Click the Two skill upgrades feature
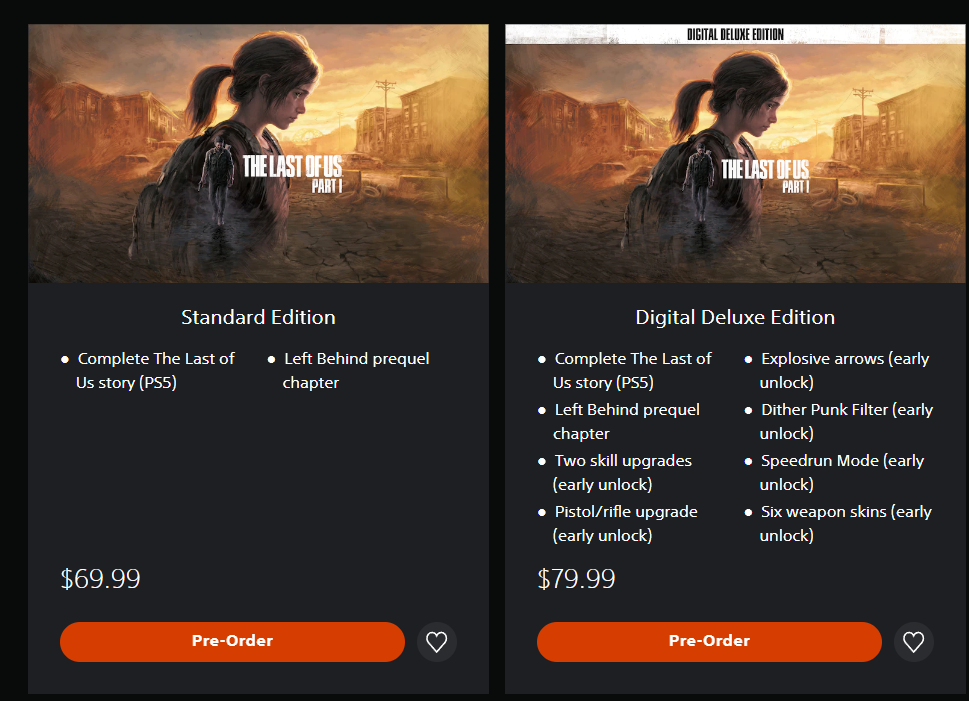969x701 pixels. point(616,472)
